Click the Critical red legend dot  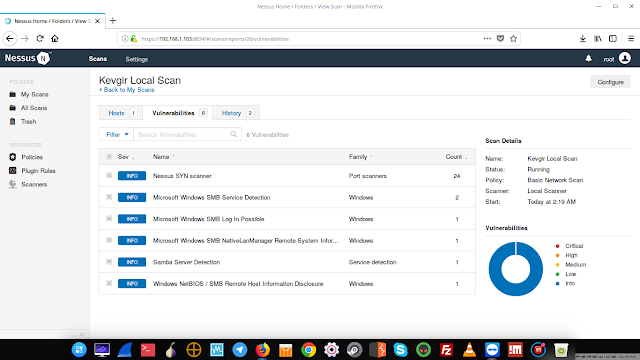click(x=558, y=246)
